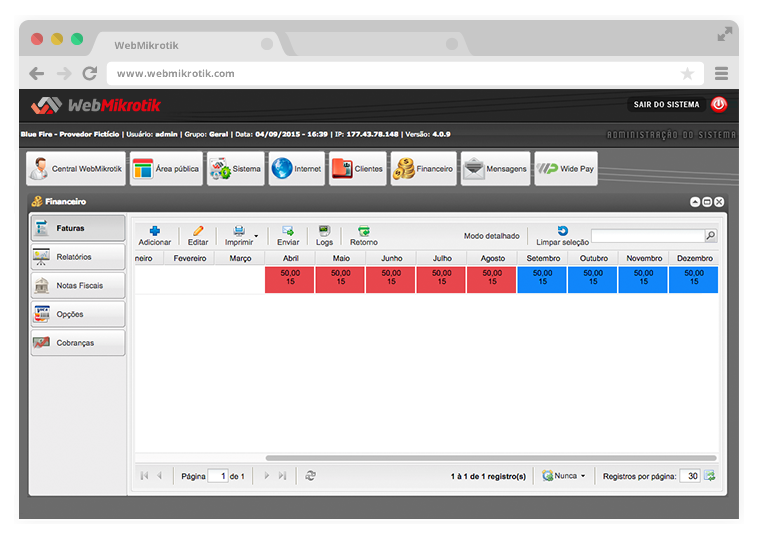This screenshot has height=538, width=759.
Task: Click the Enviar invoice icon
Action: [288, 230]
